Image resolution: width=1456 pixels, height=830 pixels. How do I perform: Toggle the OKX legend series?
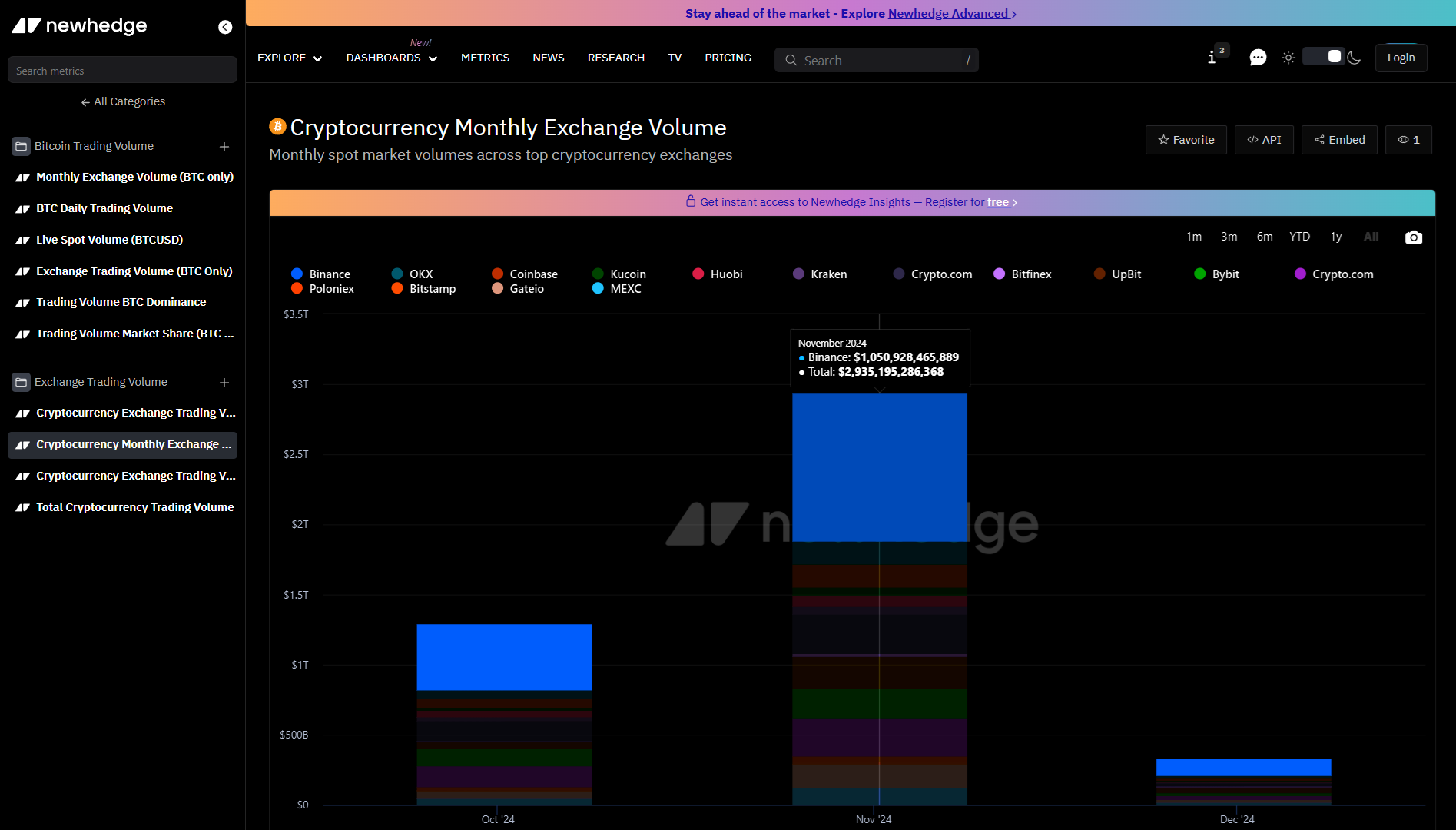pos(413,274)
